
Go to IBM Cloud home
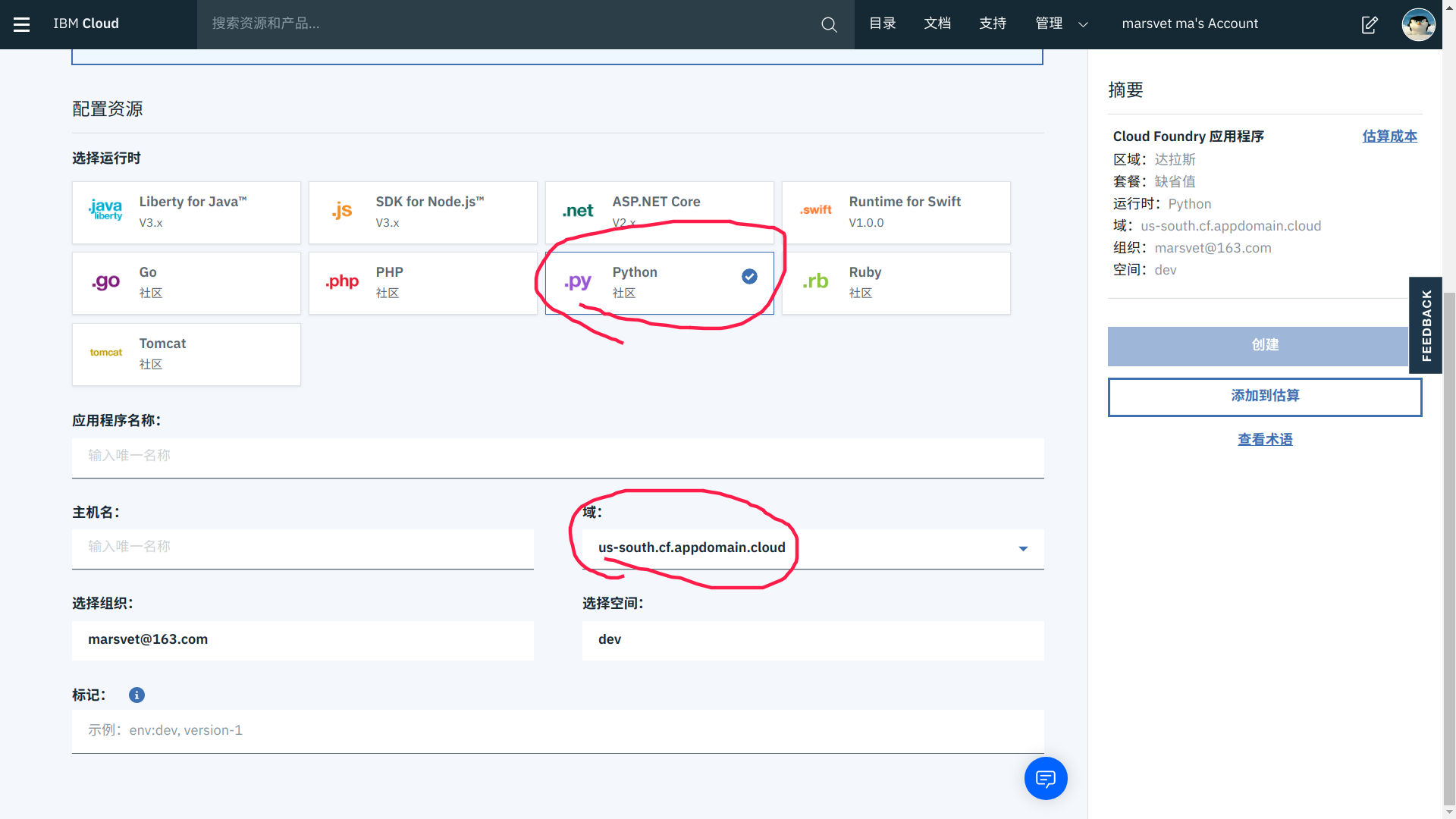coord(86,24)
